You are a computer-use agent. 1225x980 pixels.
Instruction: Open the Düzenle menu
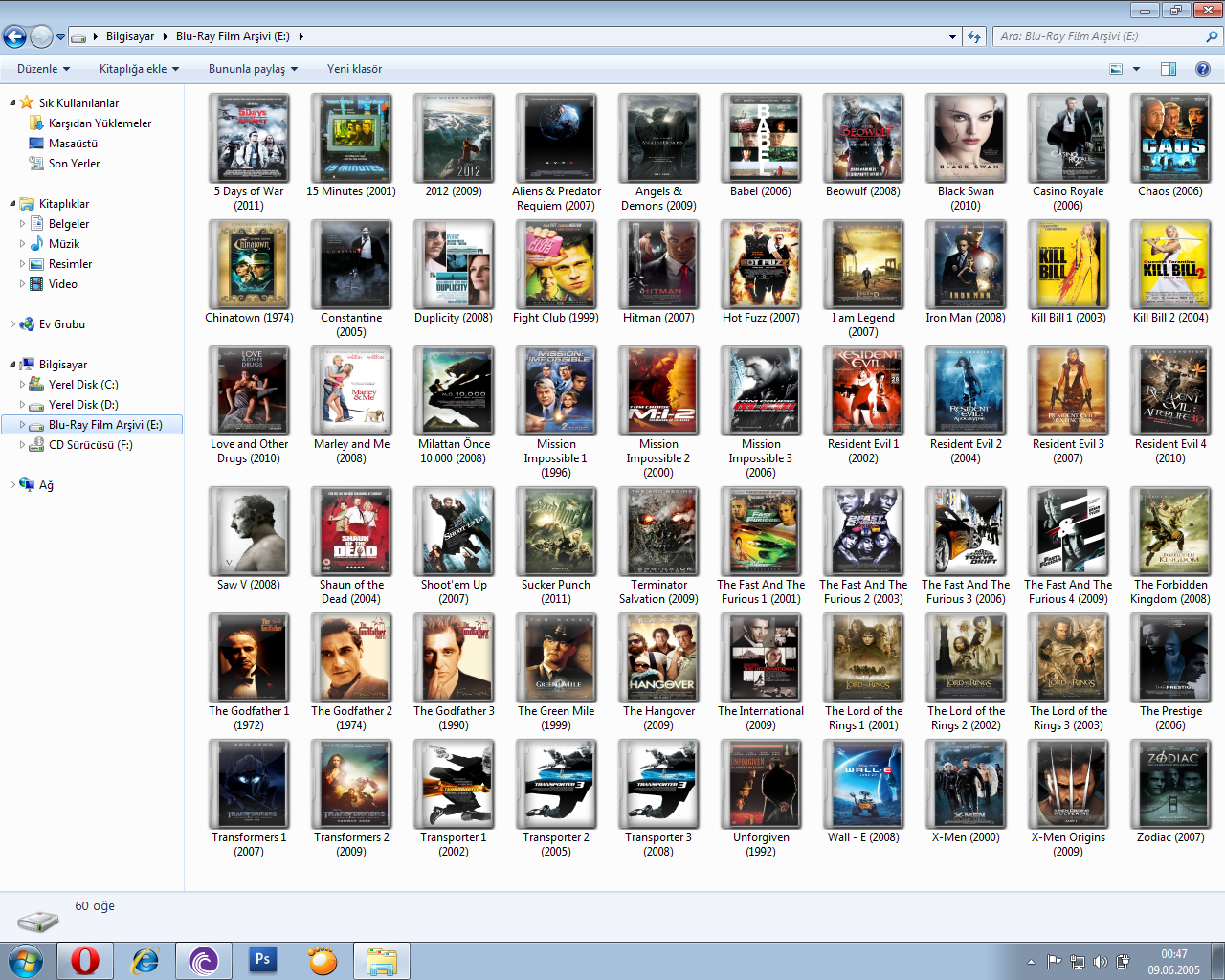43,69
